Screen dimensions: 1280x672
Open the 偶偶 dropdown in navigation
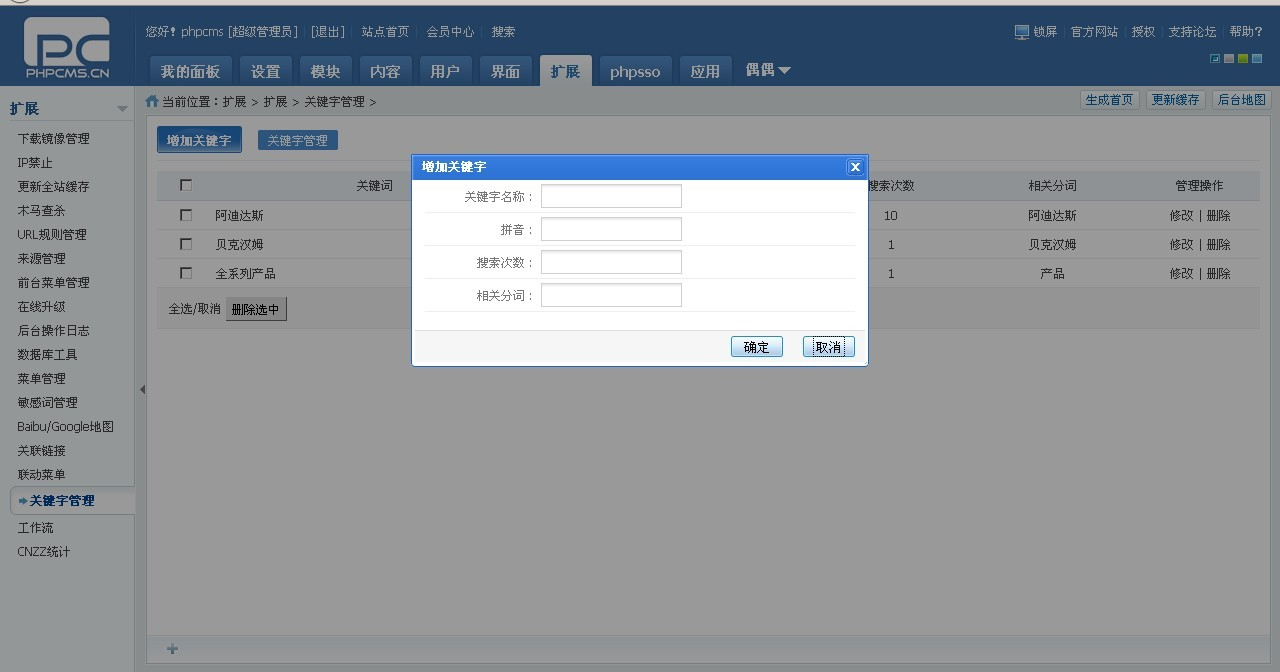click(768, 70)
